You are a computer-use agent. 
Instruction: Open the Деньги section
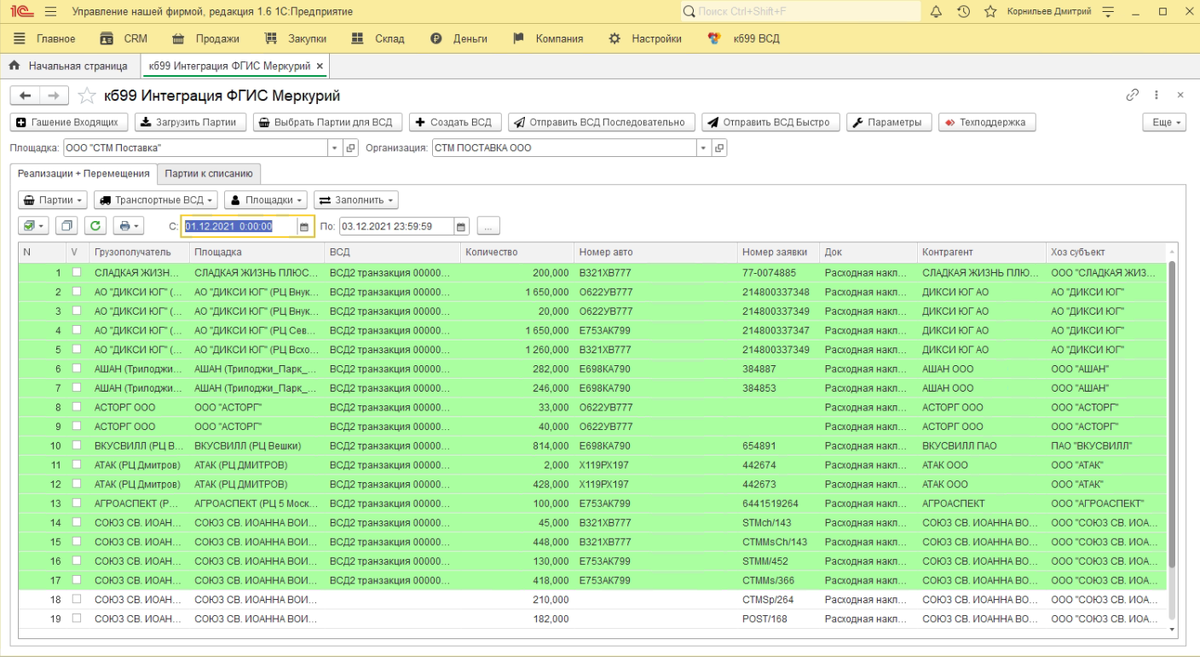pos(458,39)
